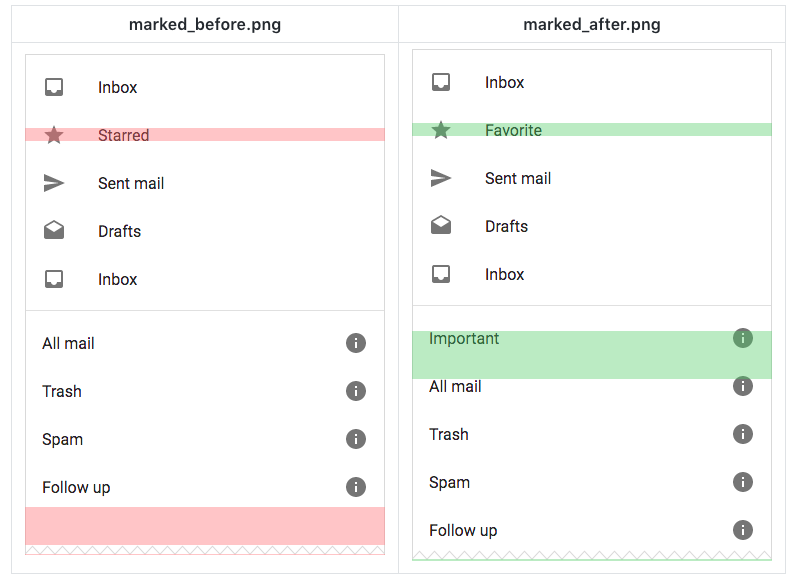Click the Drafts envelope icon in after panel
This screenshot has height=579, width=798.
441,226
